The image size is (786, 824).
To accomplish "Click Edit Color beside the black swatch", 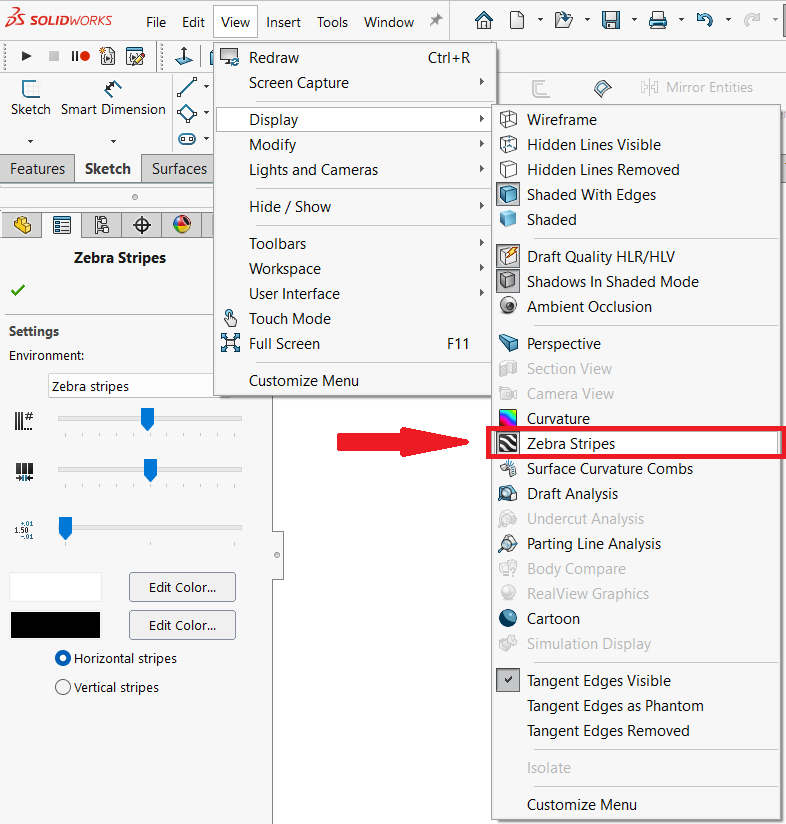I will [x=182, y=625].
